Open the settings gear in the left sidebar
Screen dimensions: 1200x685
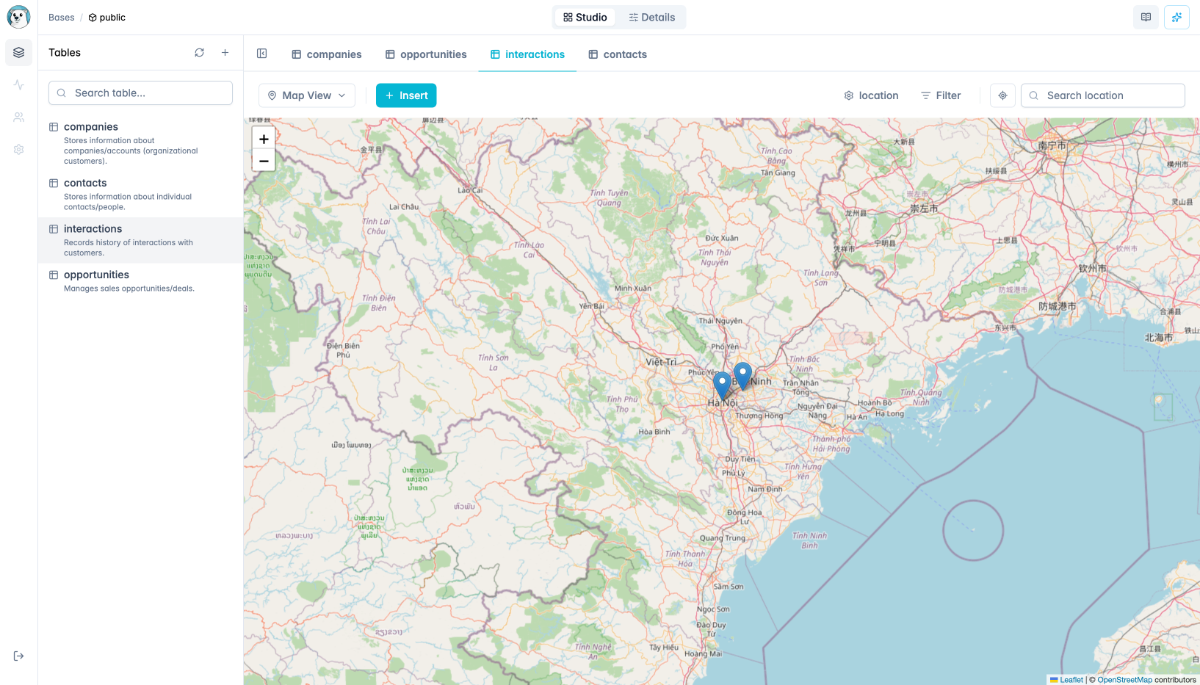click(x=18, y=149)
